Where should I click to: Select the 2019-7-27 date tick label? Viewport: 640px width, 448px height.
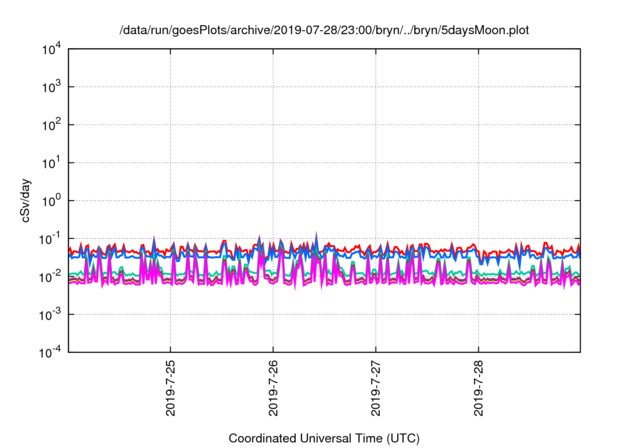pyautogui.click(x=375, y=388)
